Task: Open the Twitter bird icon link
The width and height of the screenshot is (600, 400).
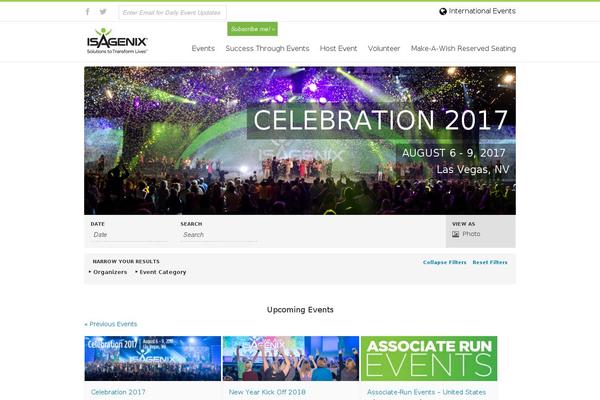Action: click(x=103, y=11)
